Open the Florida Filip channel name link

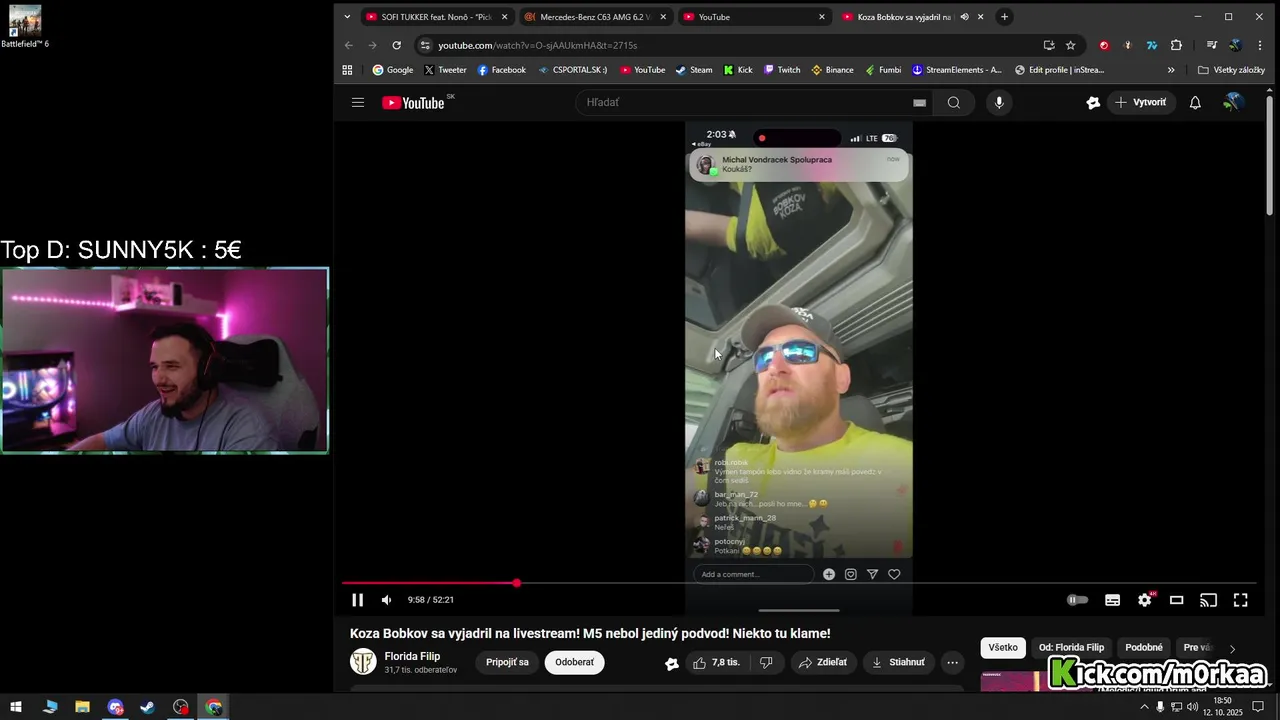[412, 656]
